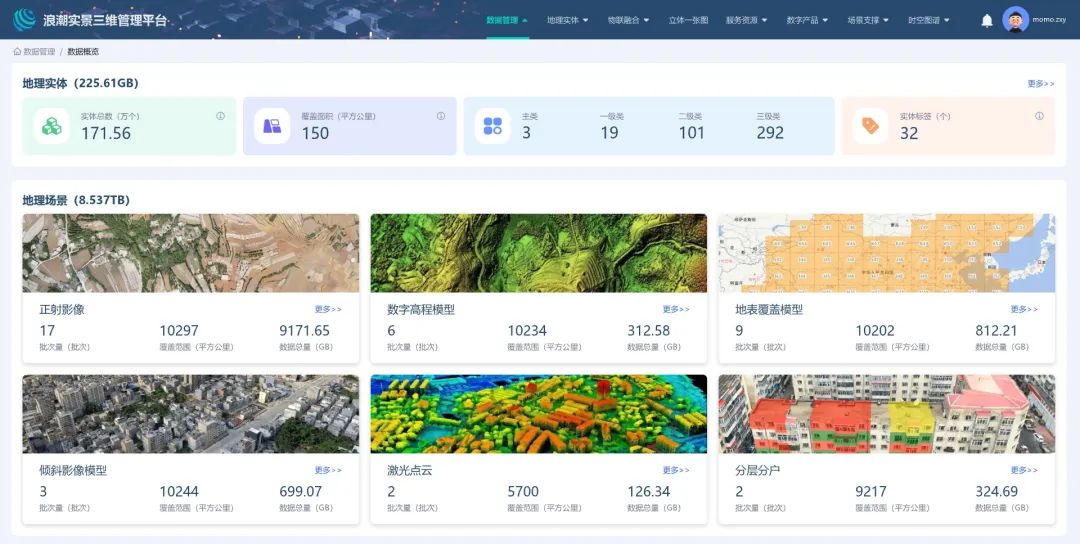1080x544 pixels.
Task: Click the 一级类 value 19
Action: coord(610,133)
